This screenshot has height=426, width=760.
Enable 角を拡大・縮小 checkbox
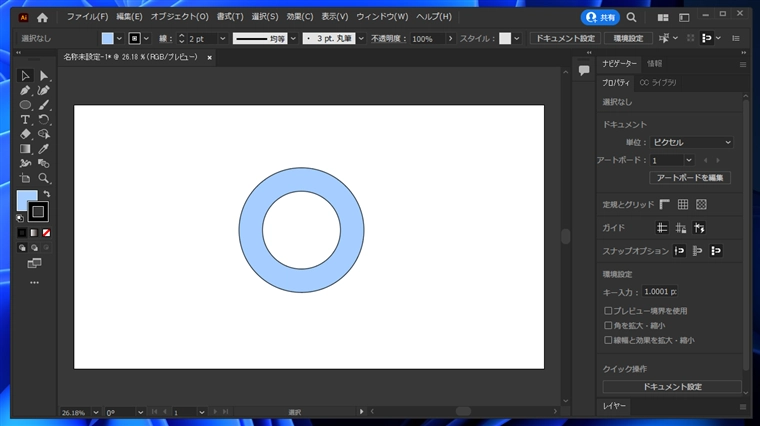[608, 325]
